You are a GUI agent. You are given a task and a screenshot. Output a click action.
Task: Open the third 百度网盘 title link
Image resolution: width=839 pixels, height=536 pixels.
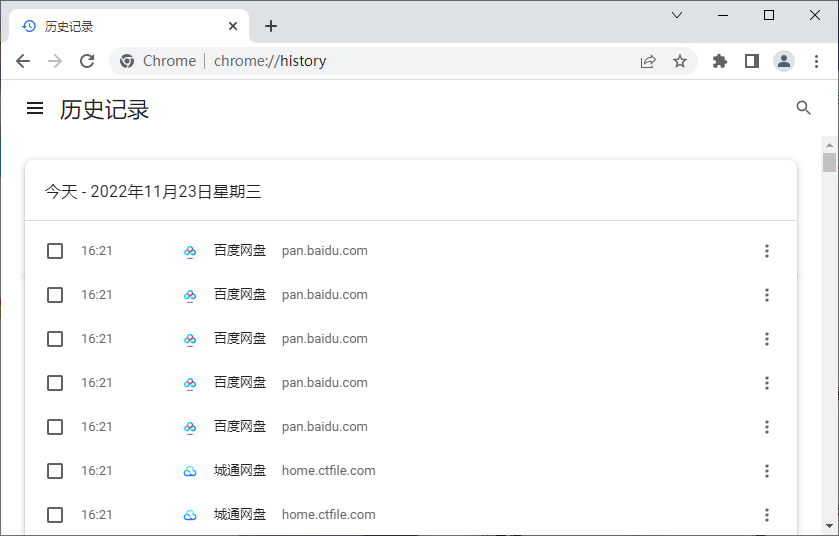point(240,338)
